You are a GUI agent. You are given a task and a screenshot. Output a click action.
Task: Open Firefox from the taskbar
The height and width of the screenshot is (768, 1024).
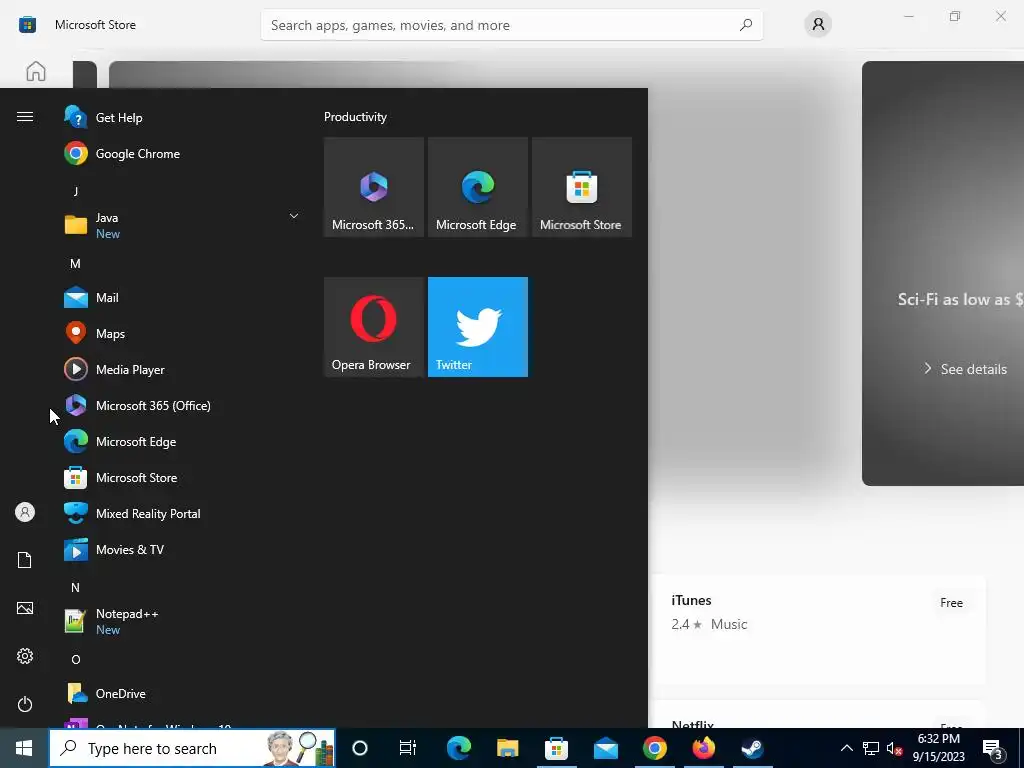tap(703, 748)
